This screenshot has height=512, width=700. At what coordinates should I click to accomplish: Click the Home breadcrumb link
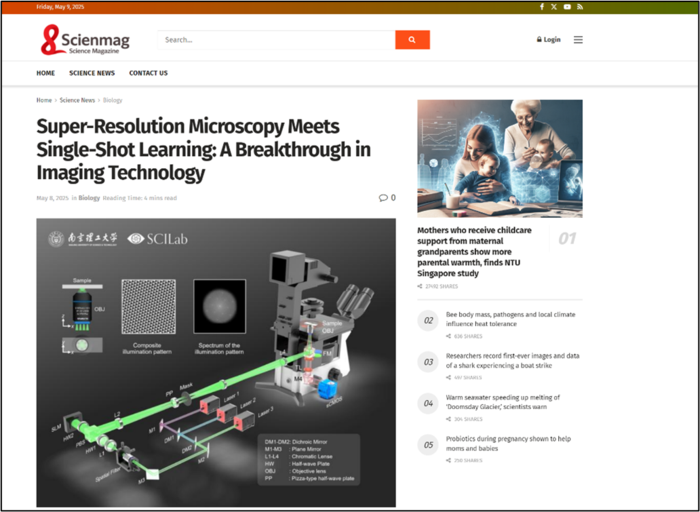(x=44, y=100)
